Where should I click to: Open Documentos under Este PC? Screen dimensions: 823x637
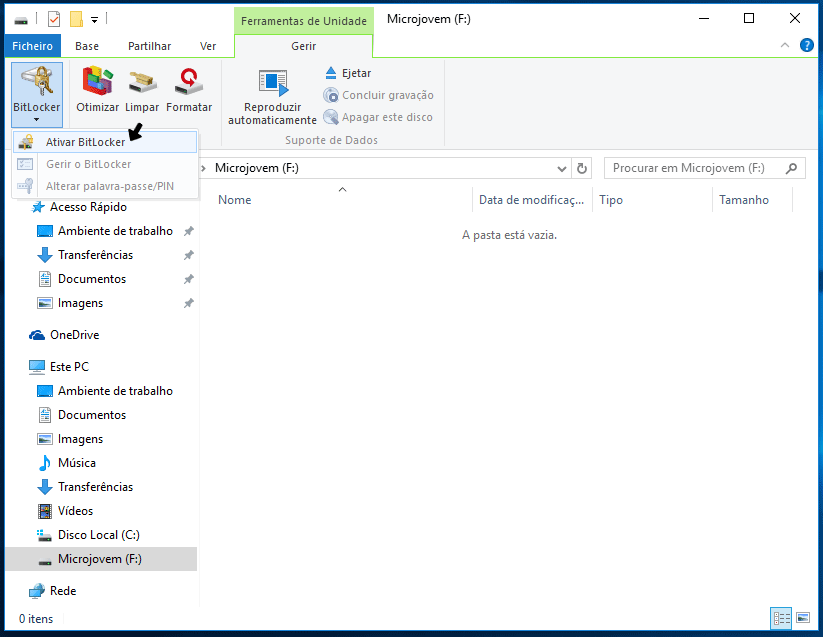point(92,415)
